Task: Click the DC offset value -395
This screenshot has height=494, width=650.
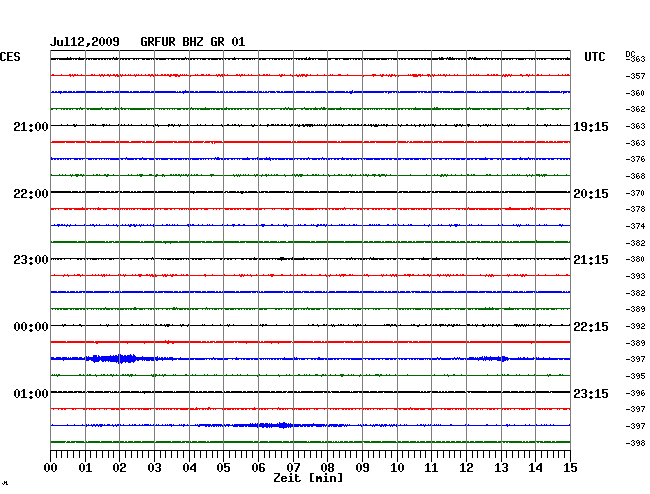Action: pos(635,376)
